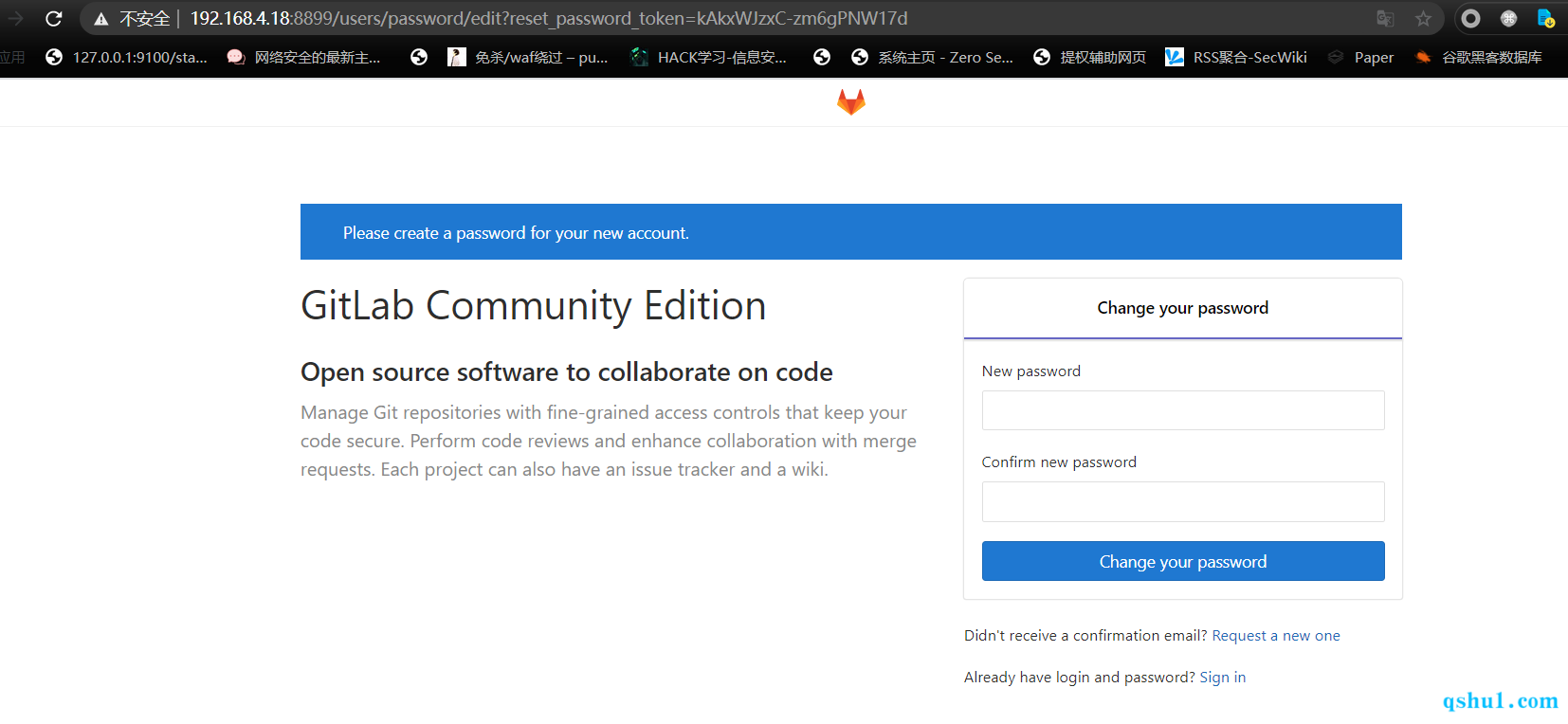Screen dimensions: 1568x724
Task: Open the translate page icon
Action: (x=1385, y=18)
